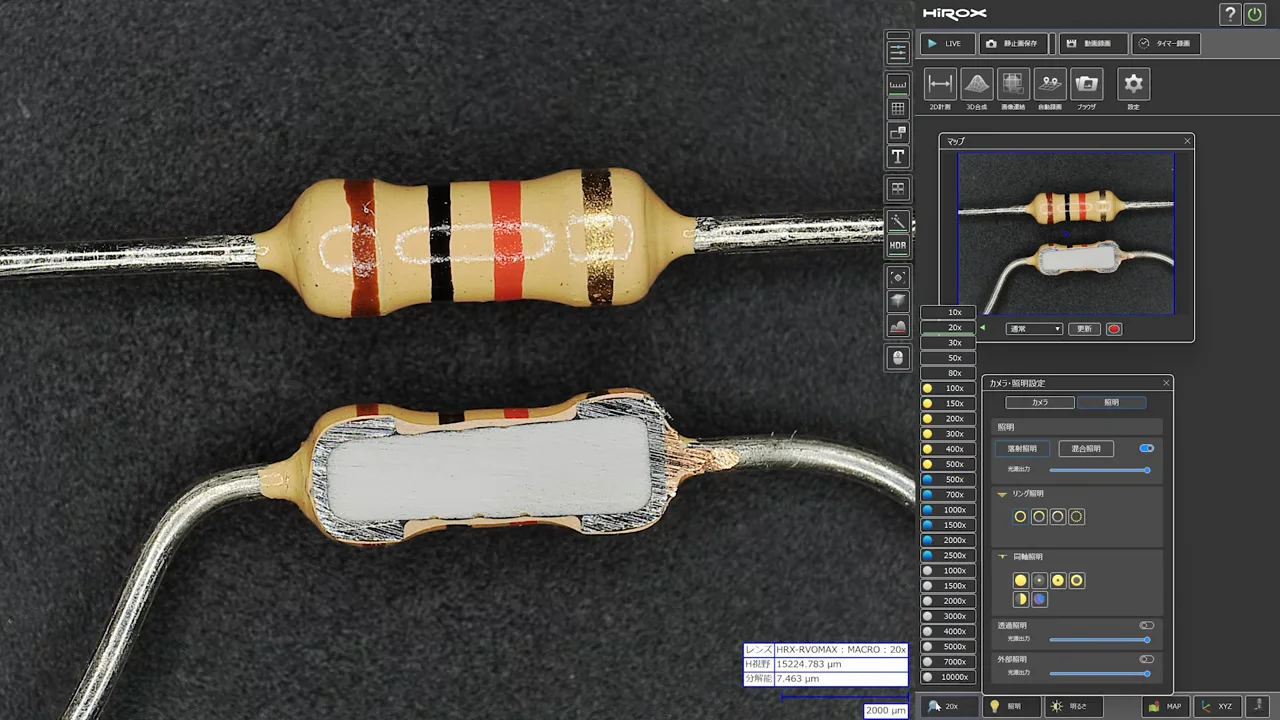This screenshot has width=1280, height=720.
Task: Click the magic wand enhancement icon
Action: [x=898, y=221]
